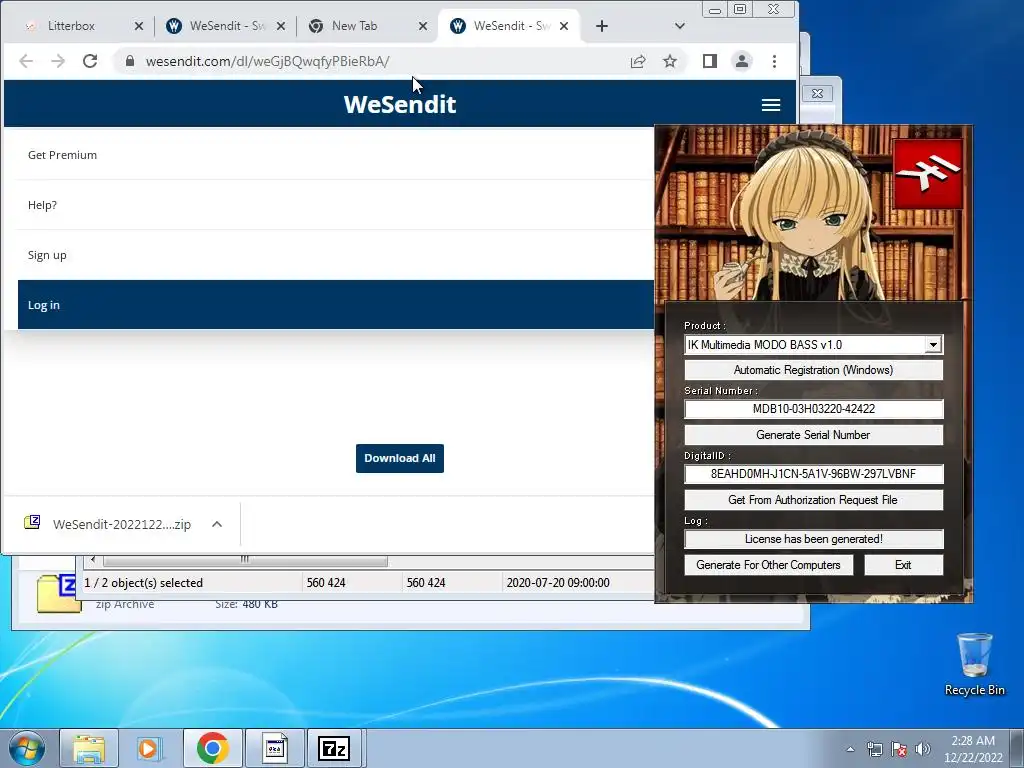Click the Download All button

pos(400,458)
